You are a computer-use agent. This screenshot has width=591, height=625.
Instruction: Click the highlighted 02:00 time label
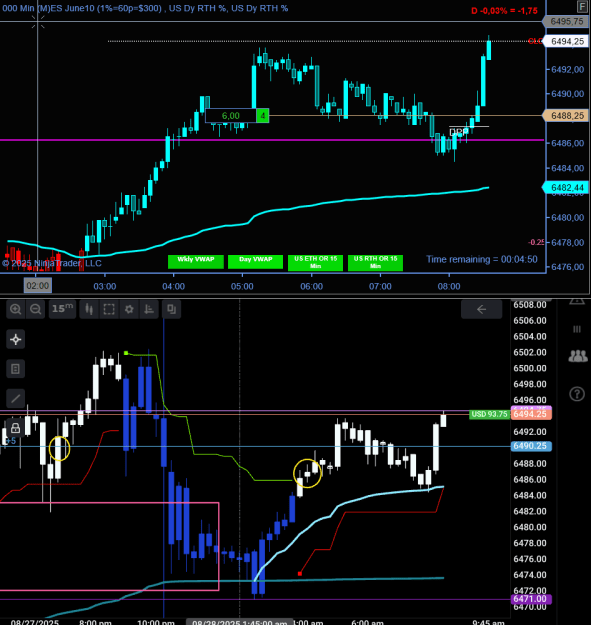tap(37, 286)
